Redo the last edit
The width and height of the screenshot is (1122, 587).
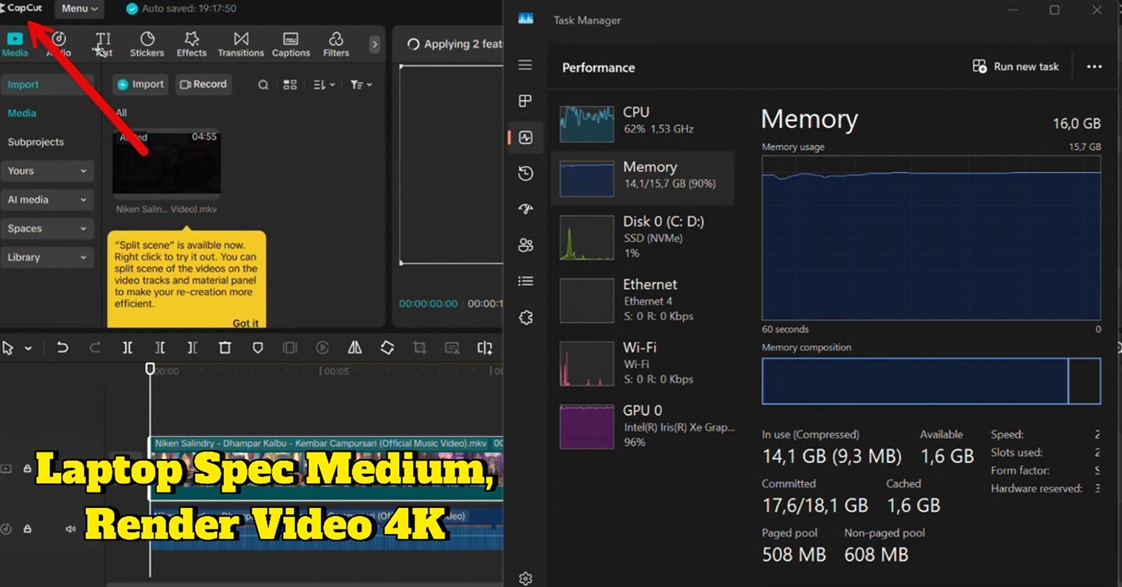pyautogui.click(x=94, y=348)
